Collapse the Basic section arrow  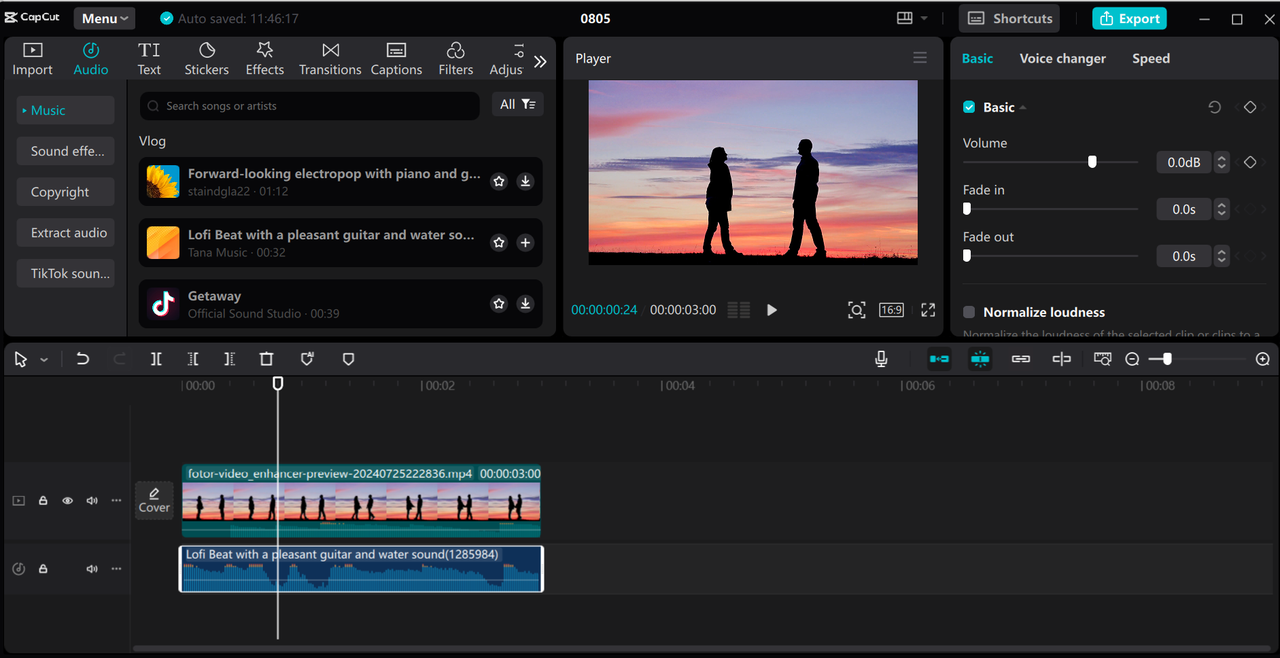pyautogui.click(x=1023, y=108)
